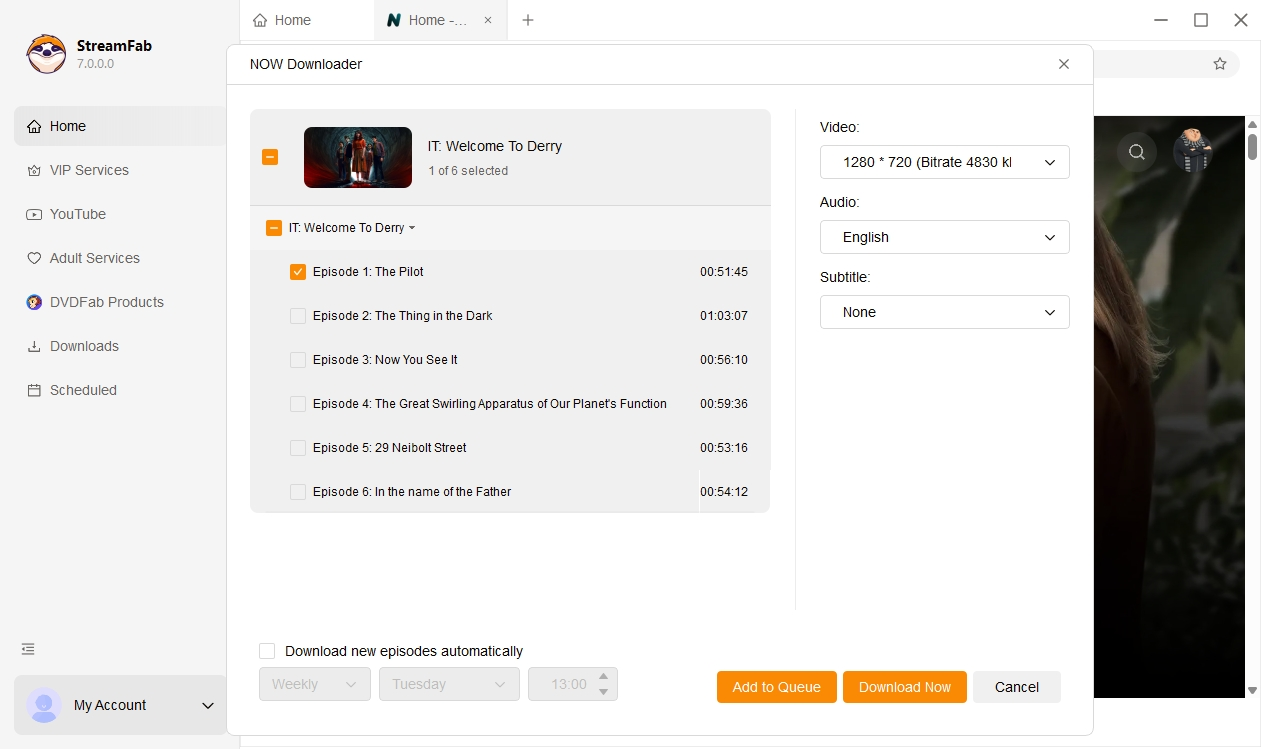1261x749 pixels.
Task: Check Episode 3: Now You See It
Action: pyautogui.click(x=298, y=360)
